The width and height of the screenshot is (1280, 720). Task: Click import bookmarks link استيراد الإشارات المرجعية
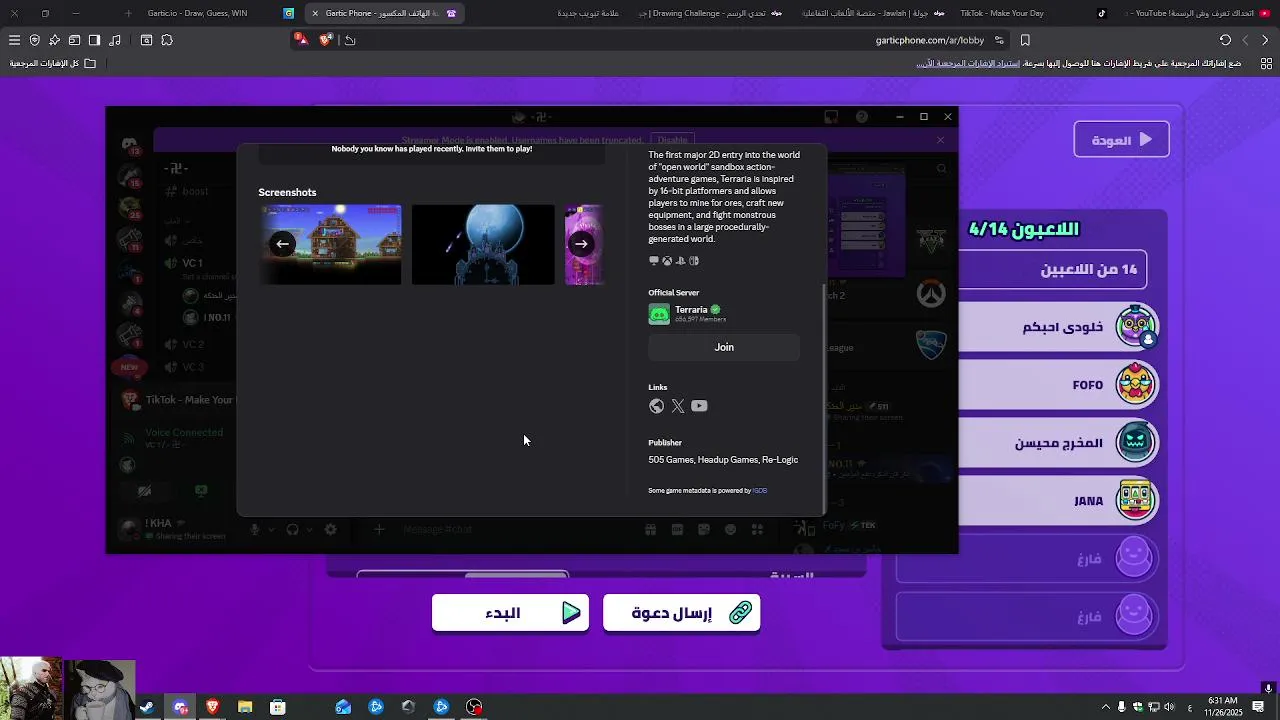point(968,63)
